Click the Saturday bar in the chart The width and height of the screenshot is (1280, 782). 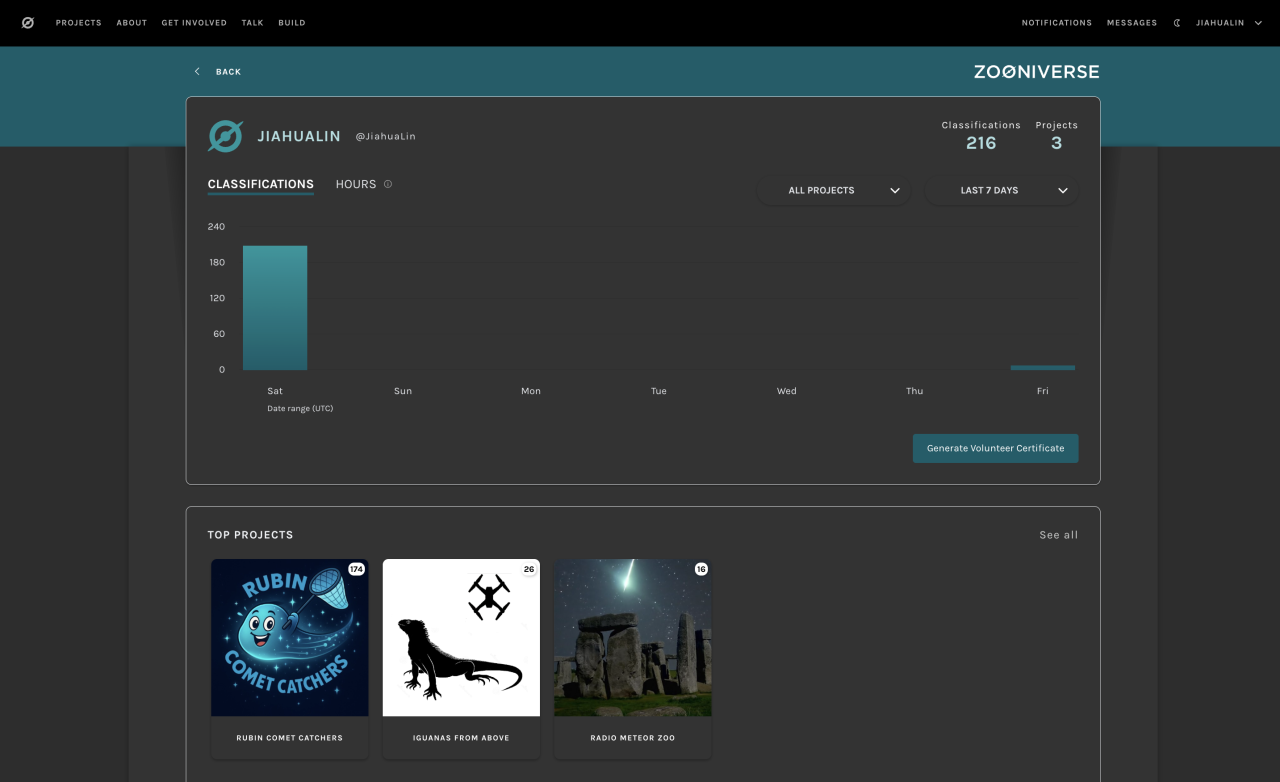[275, 308]
